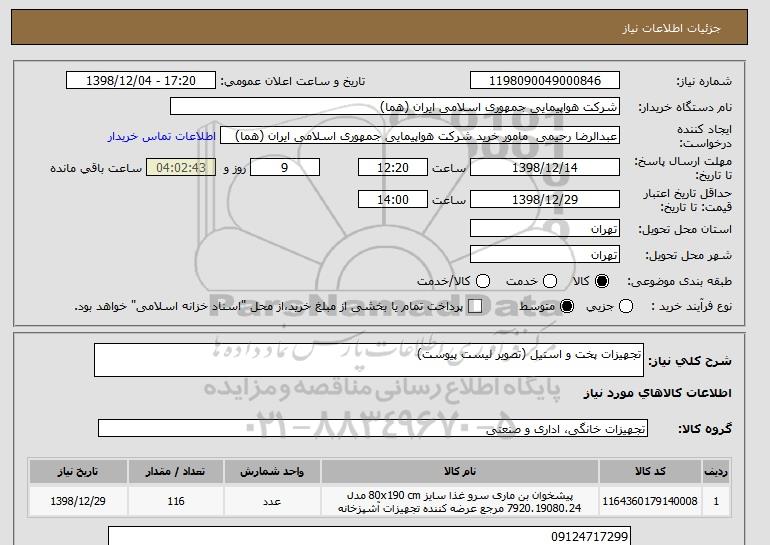770x545 pixels.
Task: Click the اطلاعات کالاهای مورد نیاز section heading
Action: point(658,393)
